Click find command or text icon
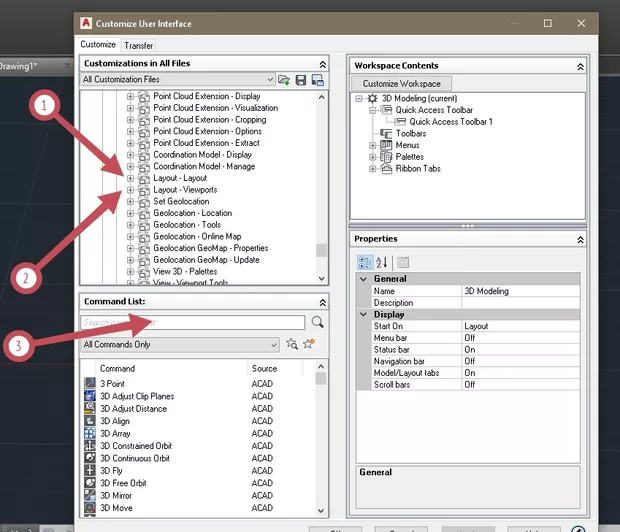 (x=292, y=344)
